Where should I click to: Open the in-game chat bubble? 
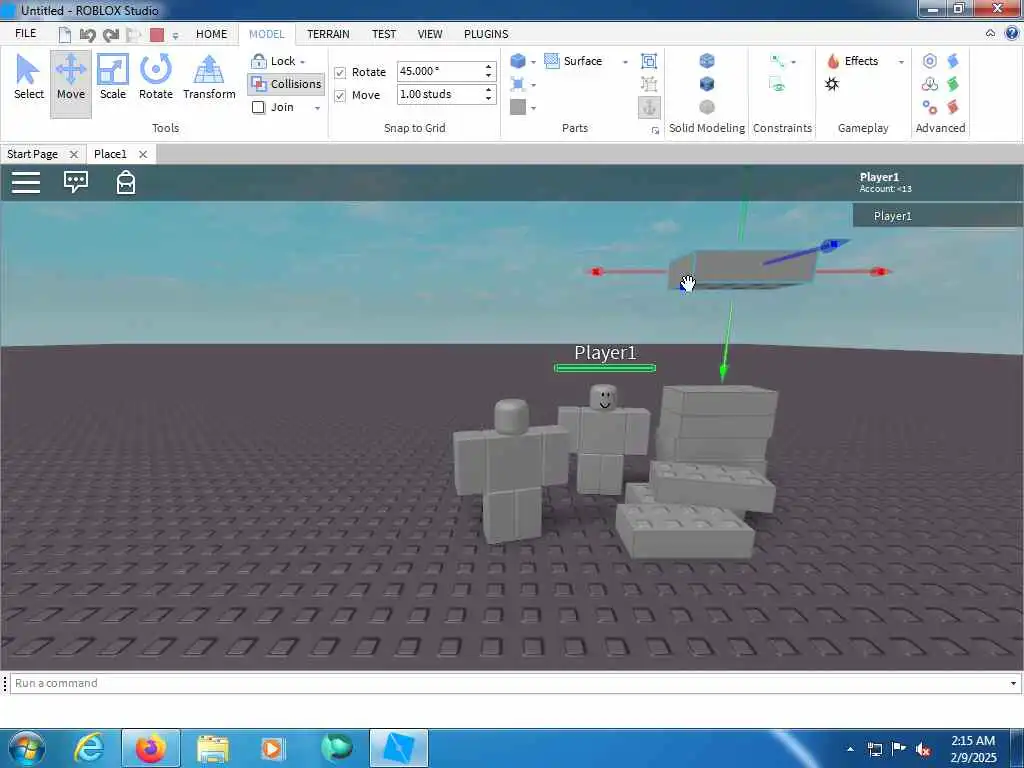[76, 182]
